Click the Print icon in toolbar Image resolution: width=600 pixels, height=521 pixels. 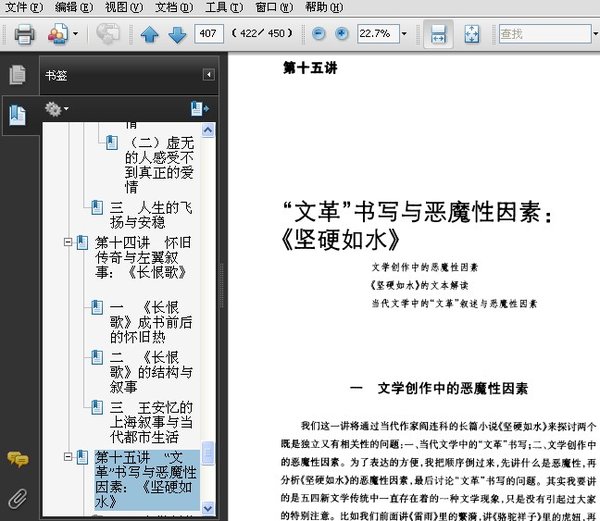coord(24,34)
